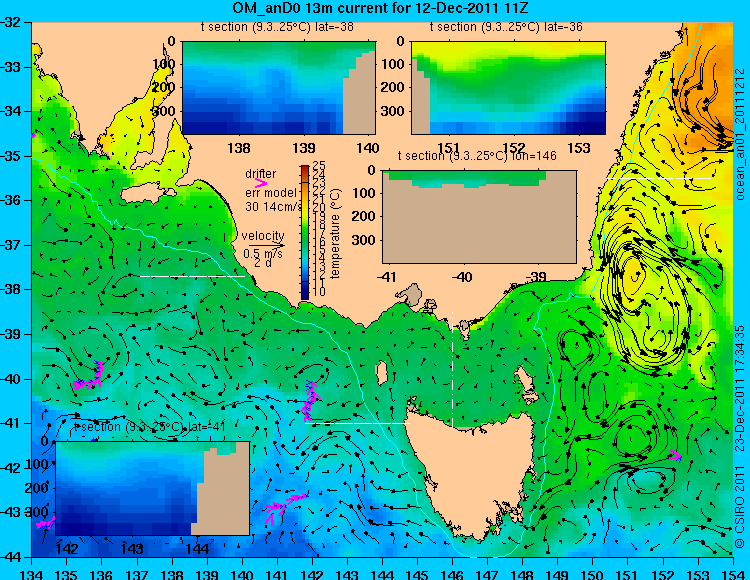
Task: Click the '-44' latitude label on left axis
Action: 10,557
